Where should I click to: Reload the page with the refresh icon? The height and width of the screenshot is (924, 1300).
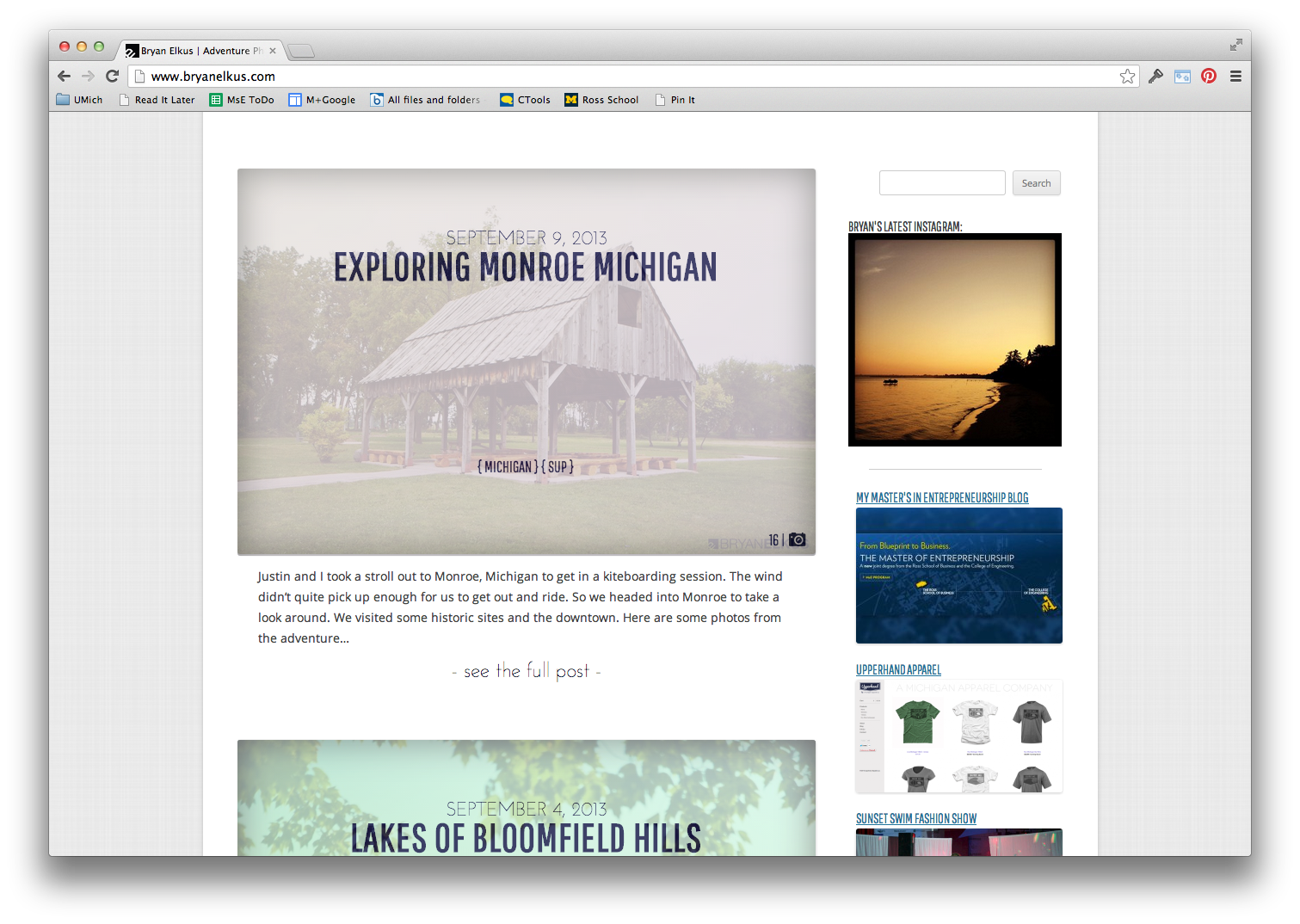(x=112, y=76)
